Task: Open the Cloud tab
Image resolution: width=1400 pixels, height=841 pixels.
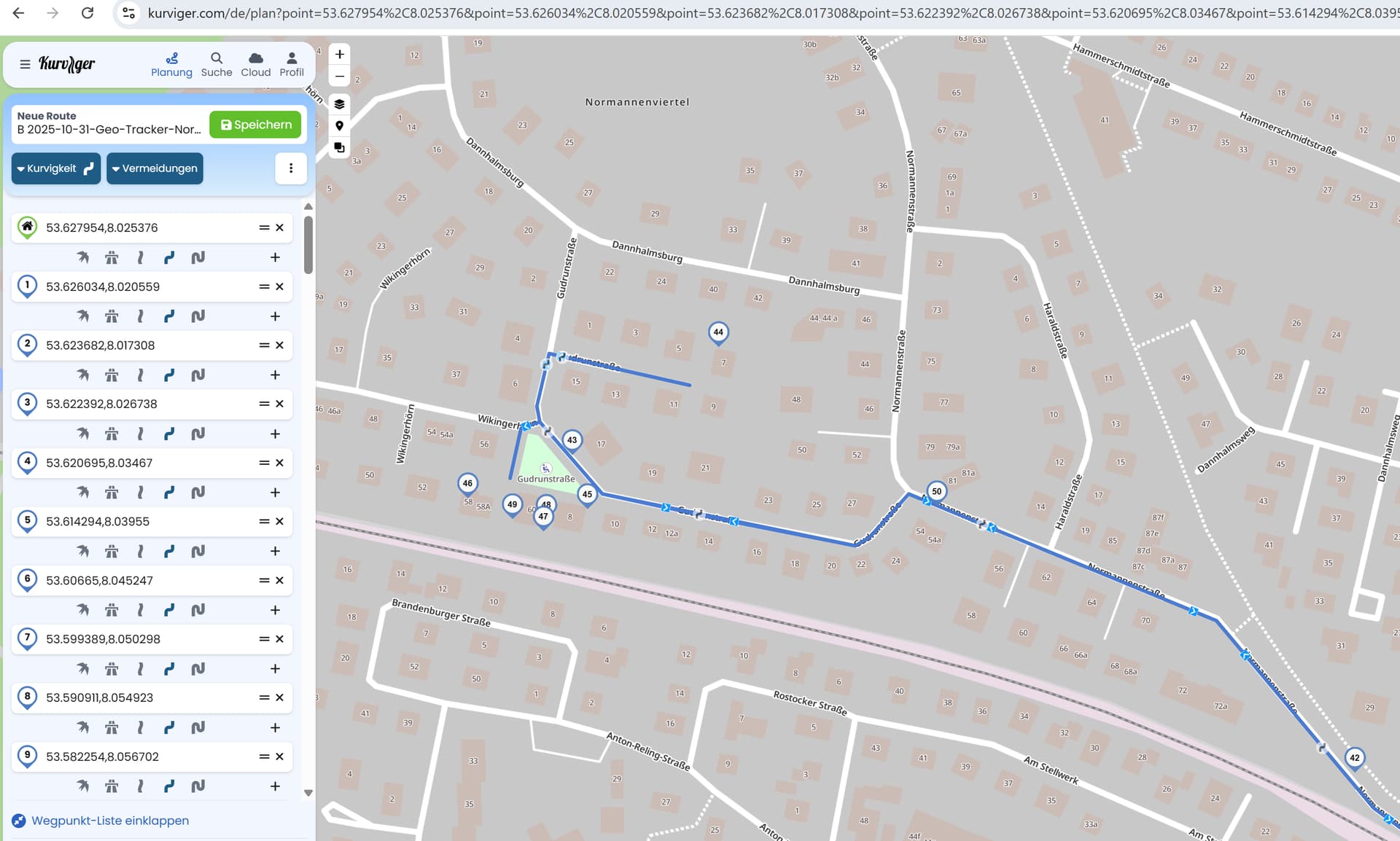Action: [x=256, y=64]
